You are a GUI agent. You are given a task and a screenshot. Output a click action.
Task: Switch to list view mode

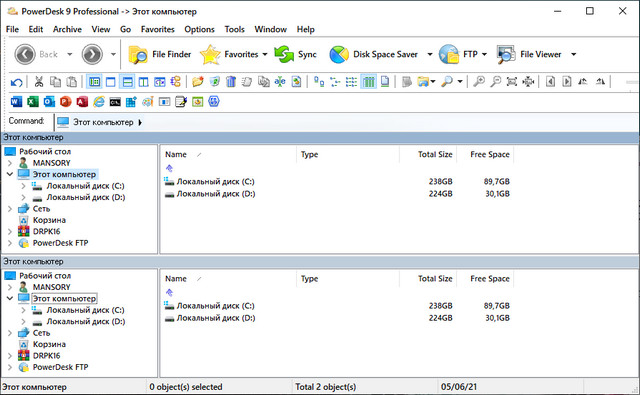click(351, 82)
